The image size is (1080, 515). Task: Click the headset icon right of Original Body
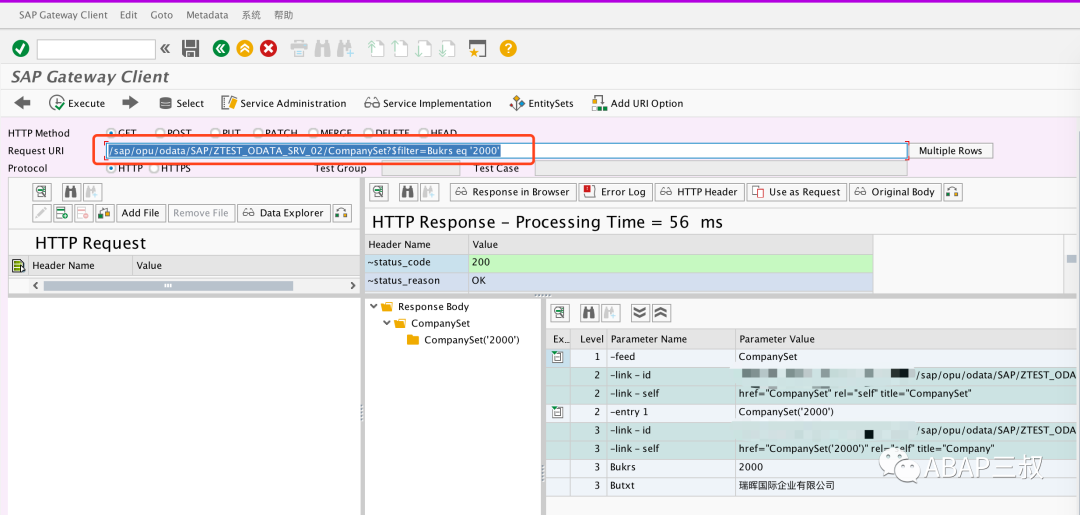(x=953, y=192)
